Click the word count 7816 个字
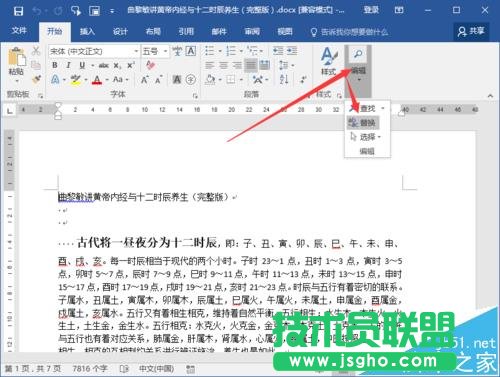Image resolution: width=500 pixels, height=377 pixels. 90,368
